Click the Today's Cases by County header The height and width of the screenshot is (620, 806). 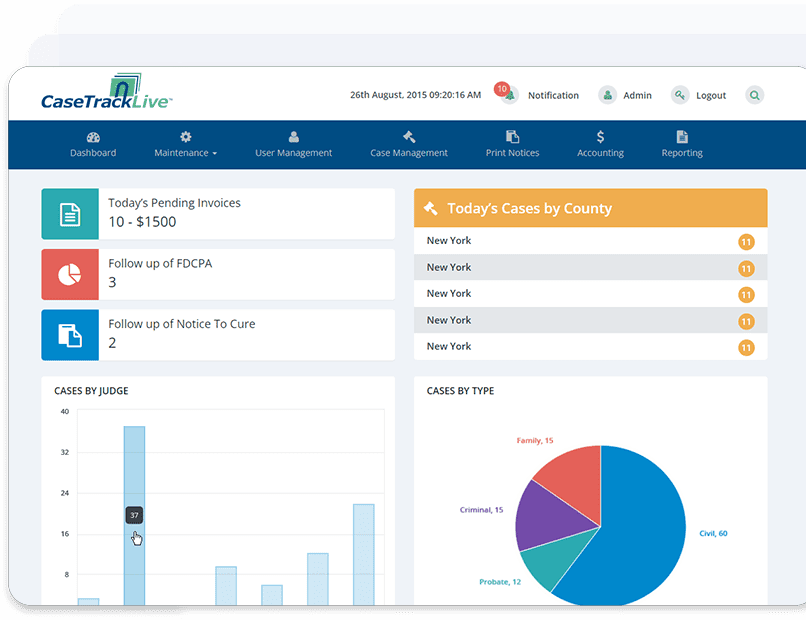(590, 208)
